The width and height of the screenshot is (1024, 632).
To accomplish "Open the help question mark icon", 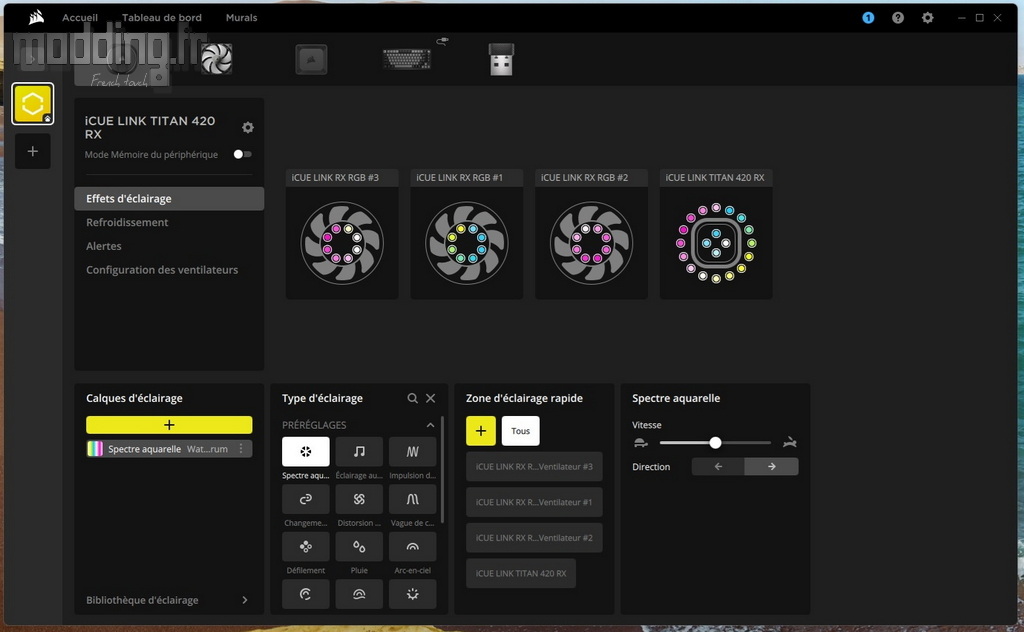I will 898,18.
